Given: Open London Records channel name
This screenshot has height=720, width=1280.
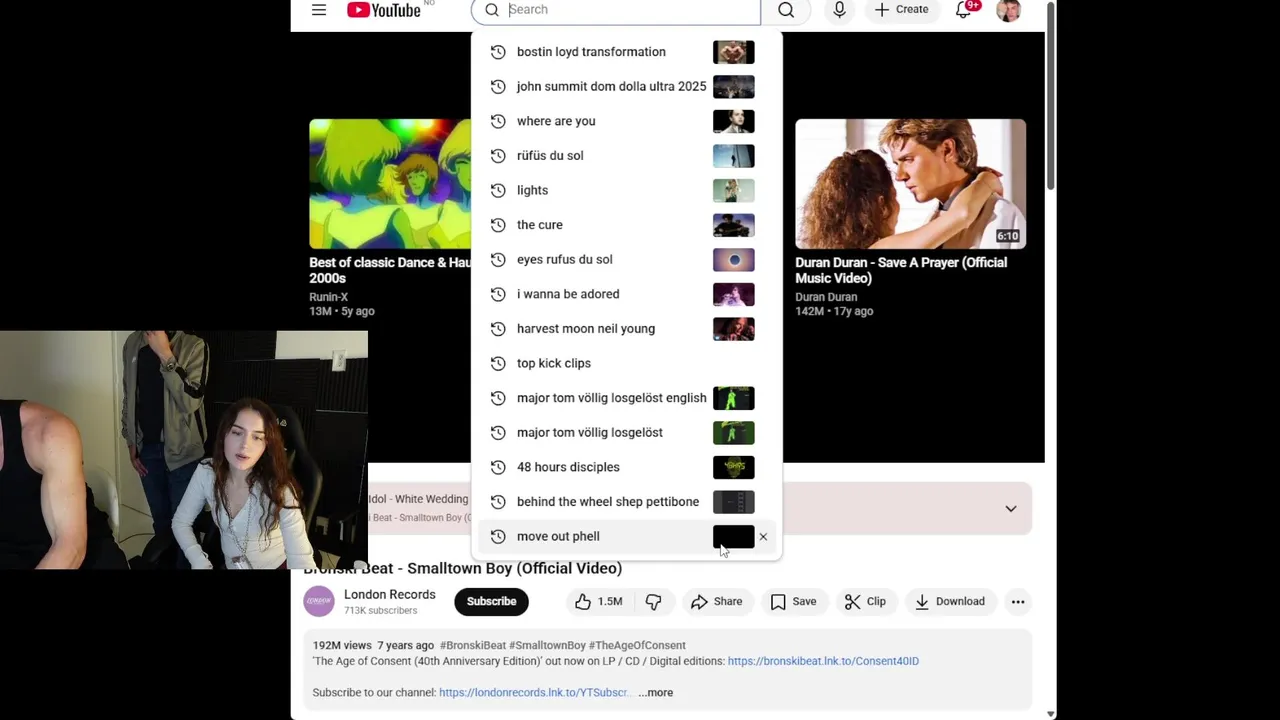Looking at the screenshot, I should [x=390, y=594].
